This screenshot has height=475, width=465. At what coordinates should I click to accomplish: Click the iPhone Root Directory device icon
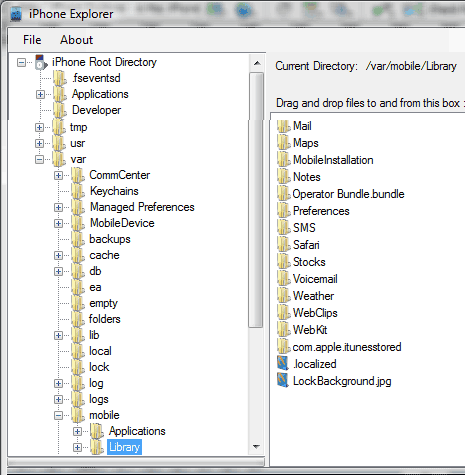[x=41, y=62]
